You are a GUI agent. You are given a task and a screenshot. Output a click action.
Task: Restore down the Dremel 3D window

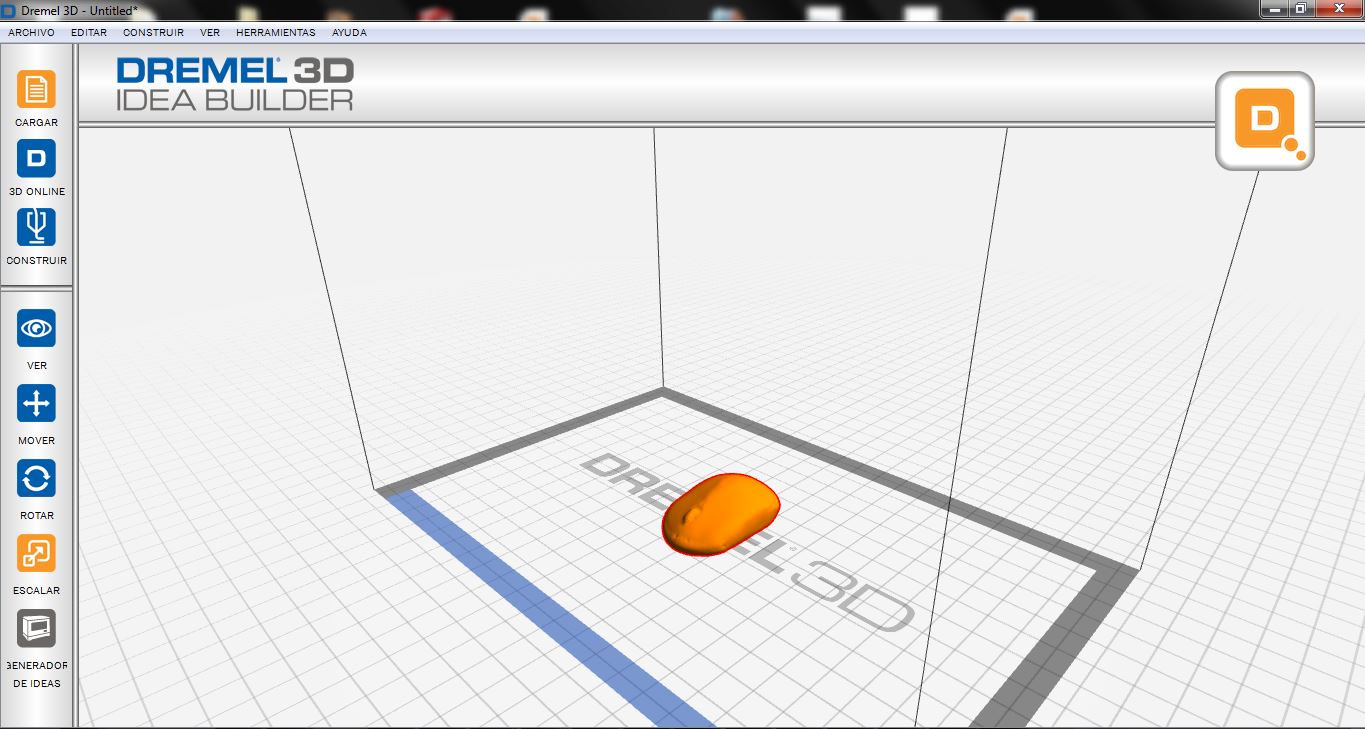click(1300, 8)
